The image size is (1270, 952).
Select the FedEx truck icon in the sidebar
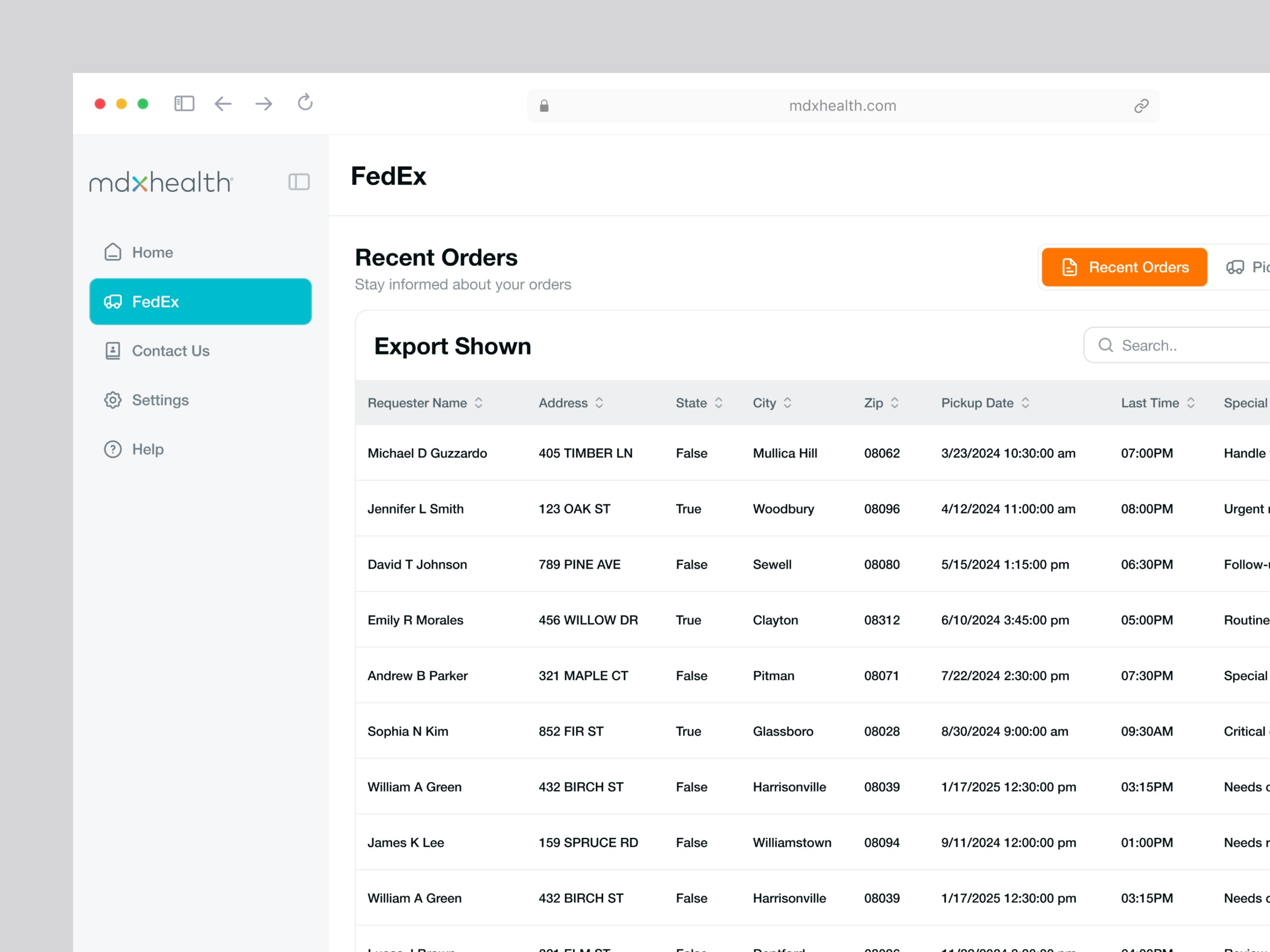pyautogui.click(x=113, y=302)
